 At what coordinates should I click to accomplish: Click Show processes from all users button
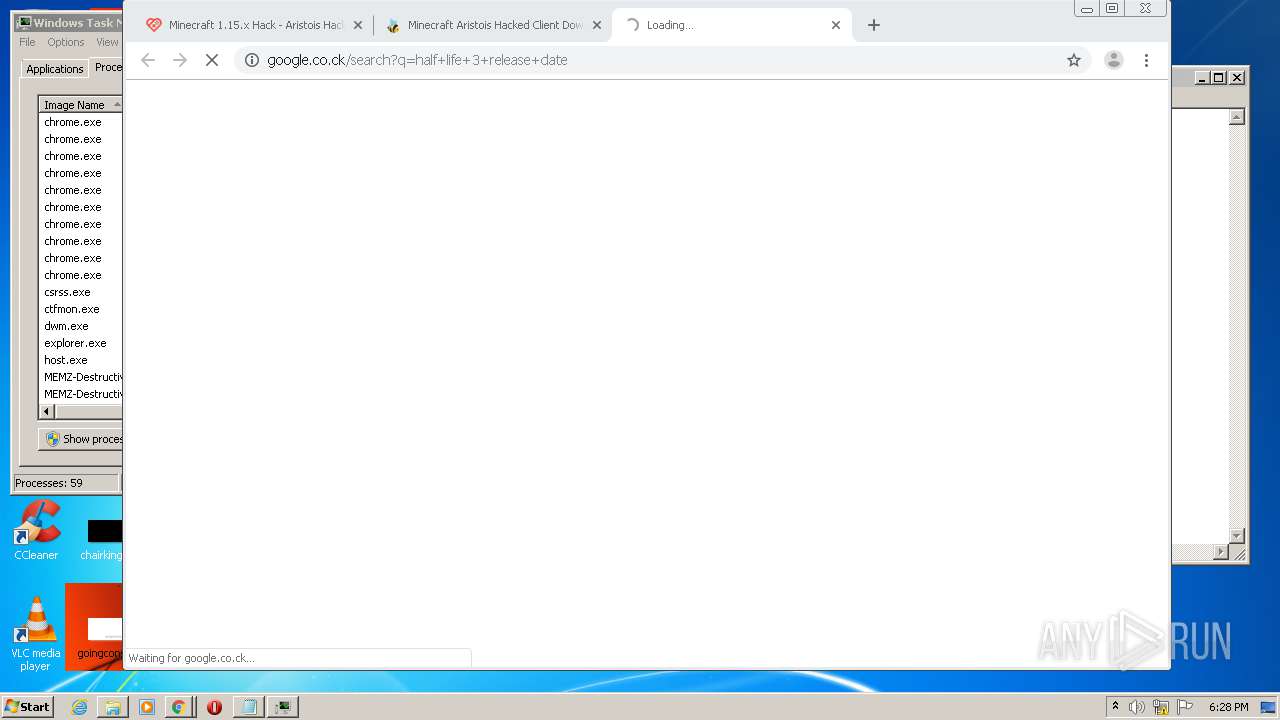pos(81,439)
